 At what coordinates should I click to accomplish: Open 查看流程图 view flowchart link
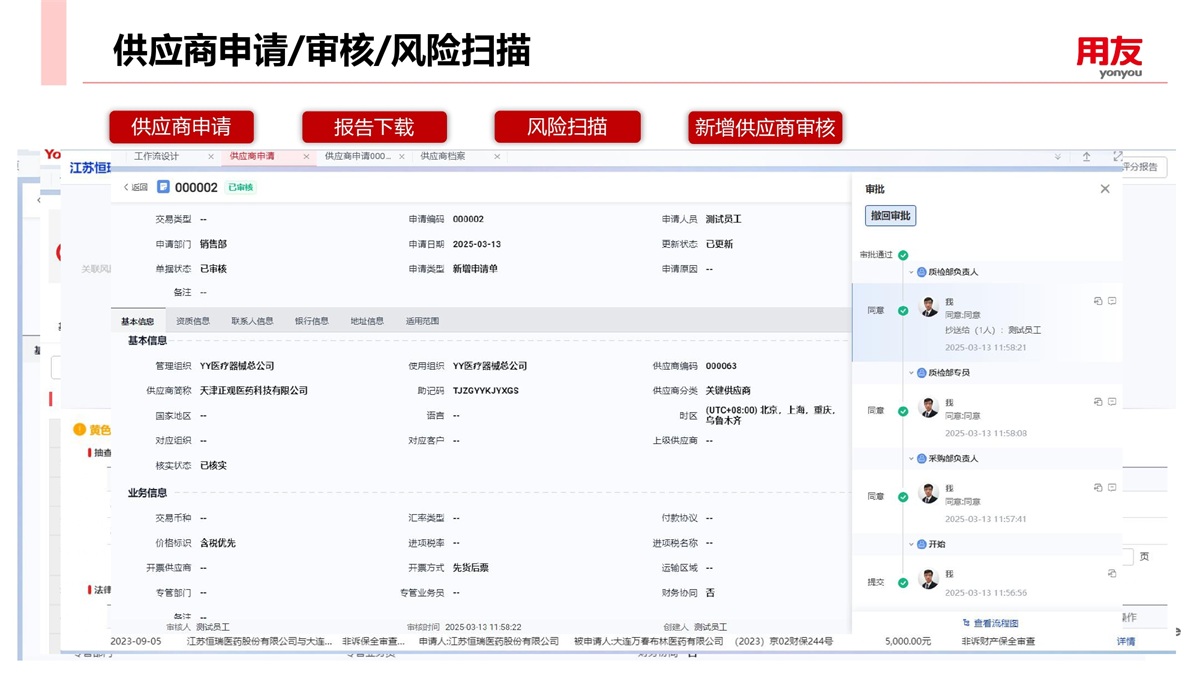click(990, 623)
